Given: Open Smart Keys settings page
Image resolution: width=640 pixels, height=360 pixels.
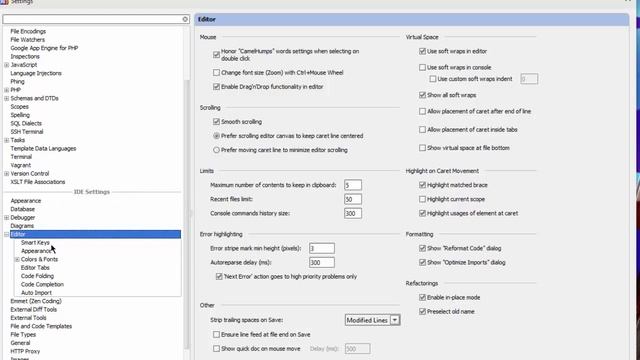Looking at the screenshot, I should (35, 242).
